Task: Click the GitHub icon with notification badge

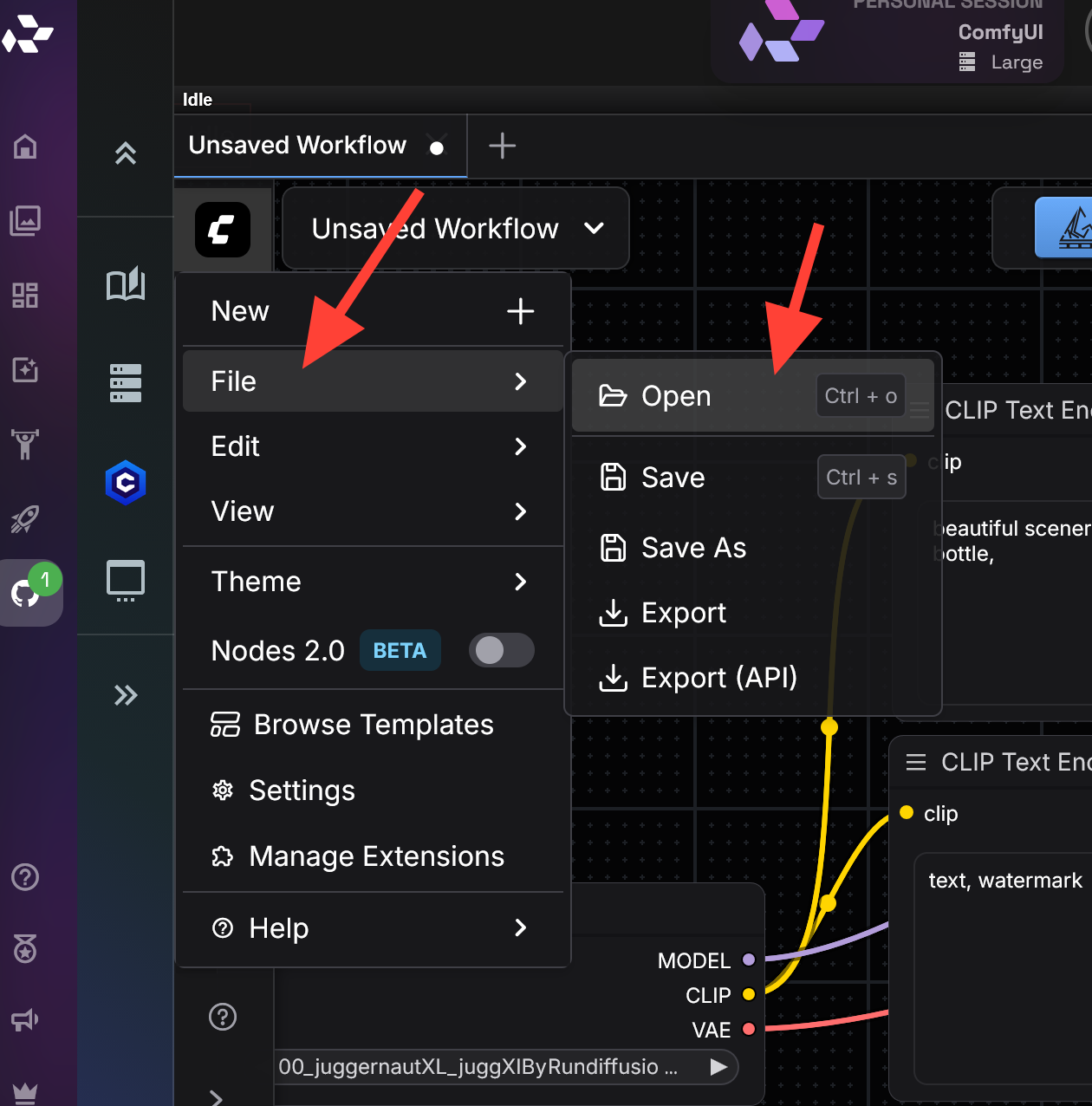Action: [26, 593]
